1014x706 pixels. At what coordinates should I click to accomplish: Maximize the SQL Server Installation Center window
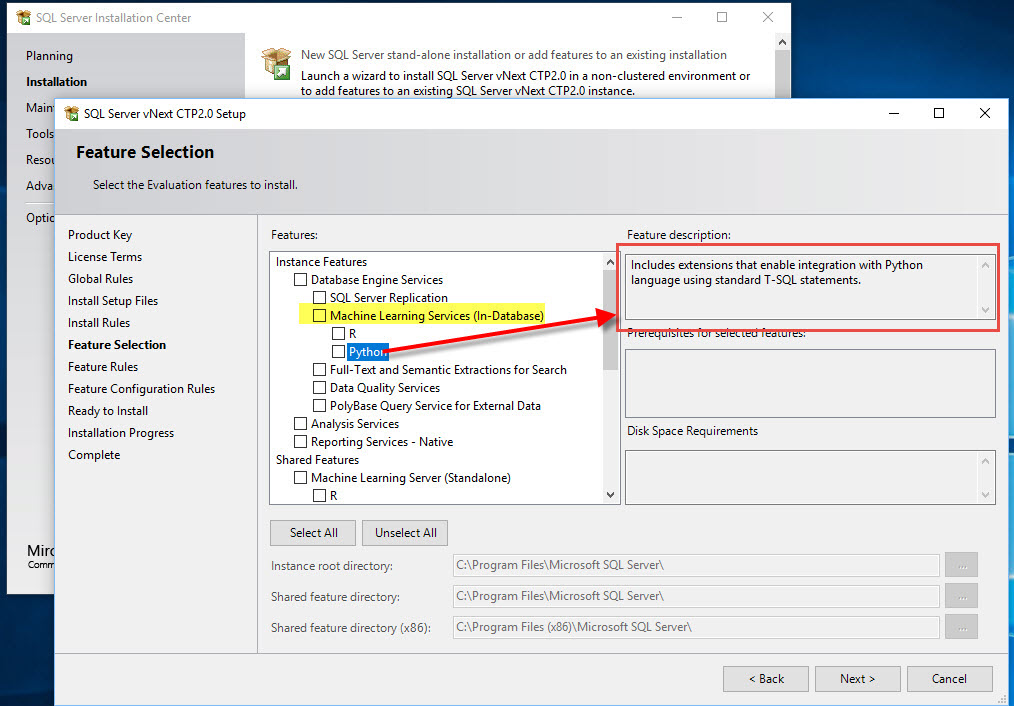(722, 17)
